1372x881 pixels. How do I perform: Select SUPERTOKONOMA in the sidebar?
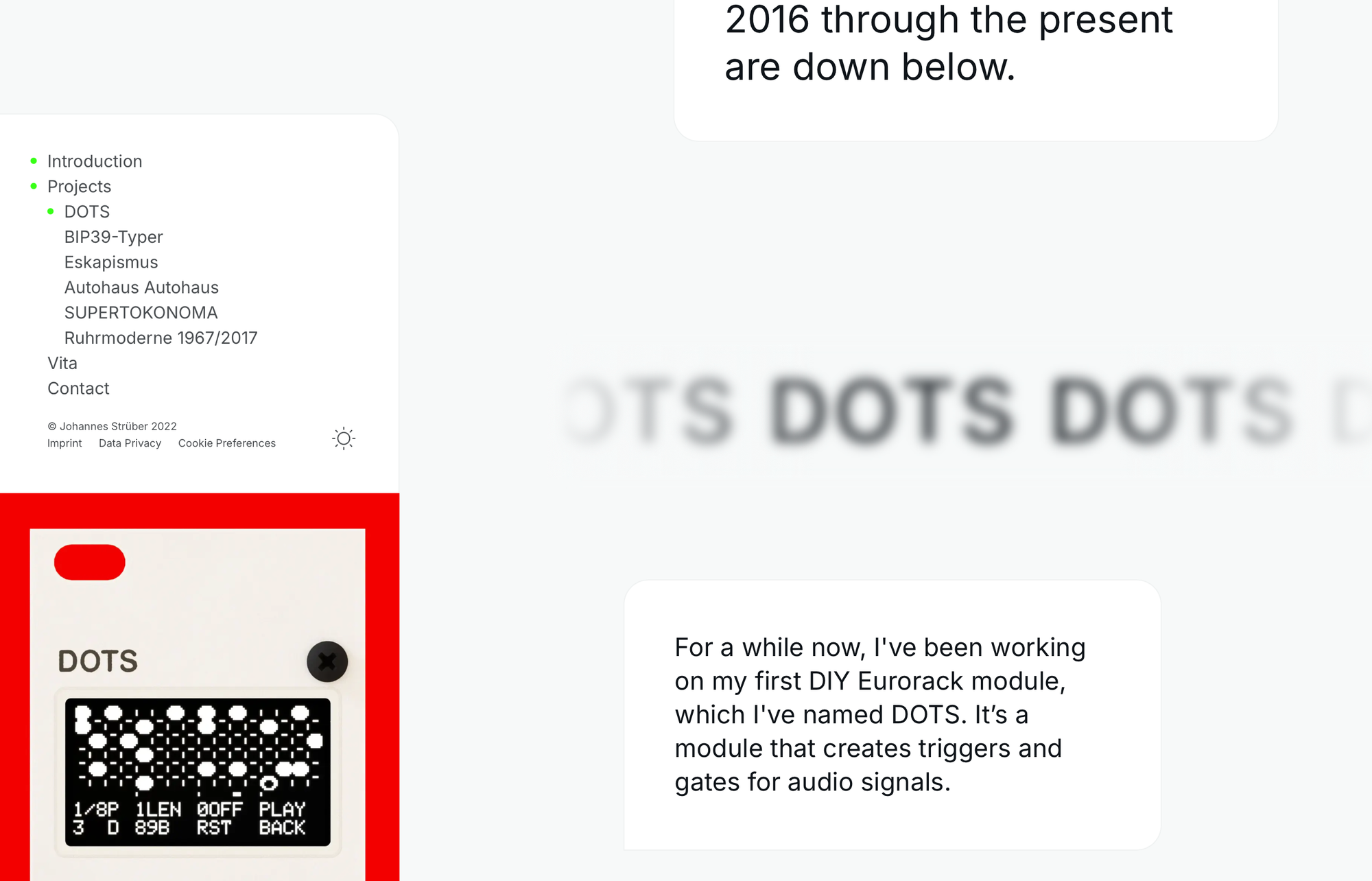(x=141, y=313)
